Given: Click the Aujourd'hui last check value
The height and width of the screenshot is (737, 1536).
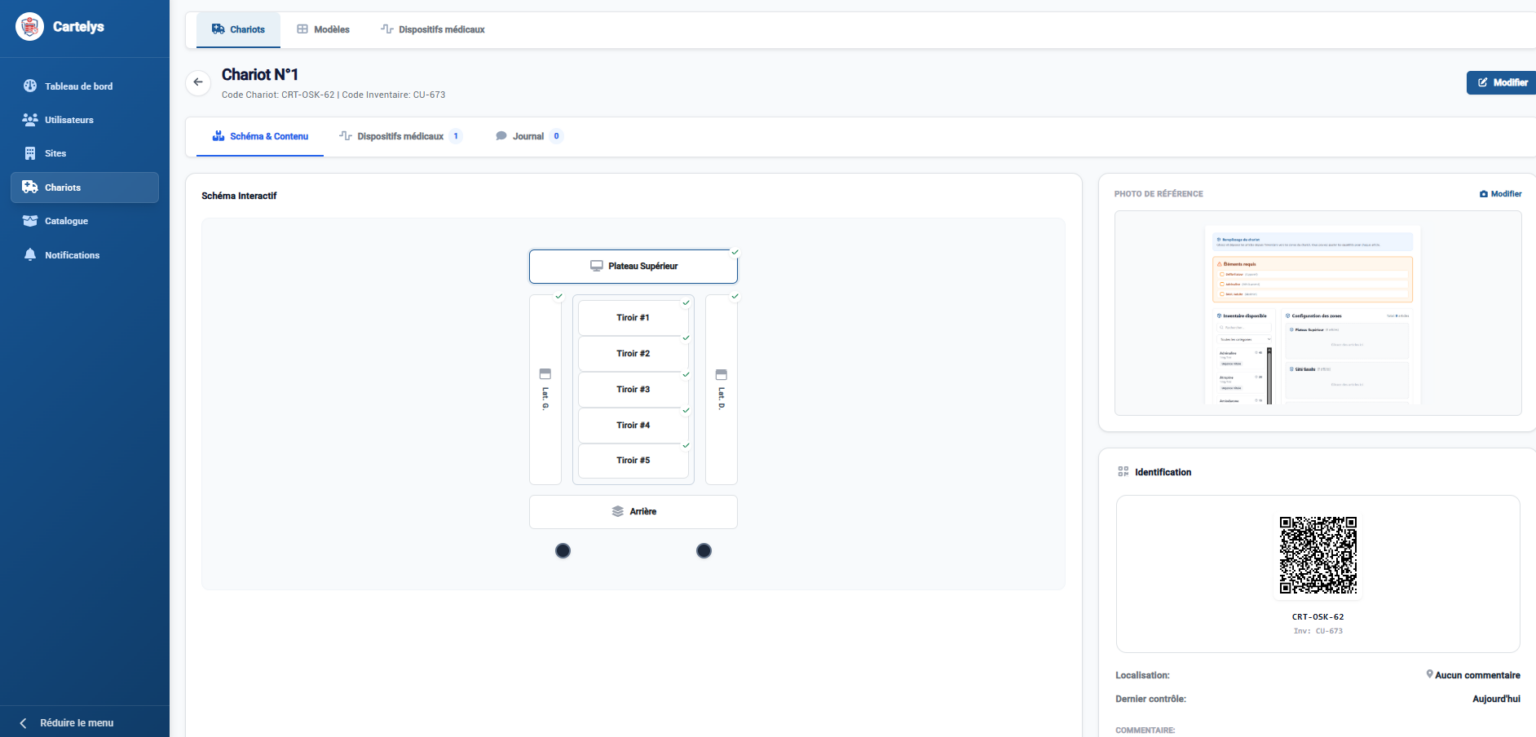Looking at the screenshot, I should tap(1496, 699).
